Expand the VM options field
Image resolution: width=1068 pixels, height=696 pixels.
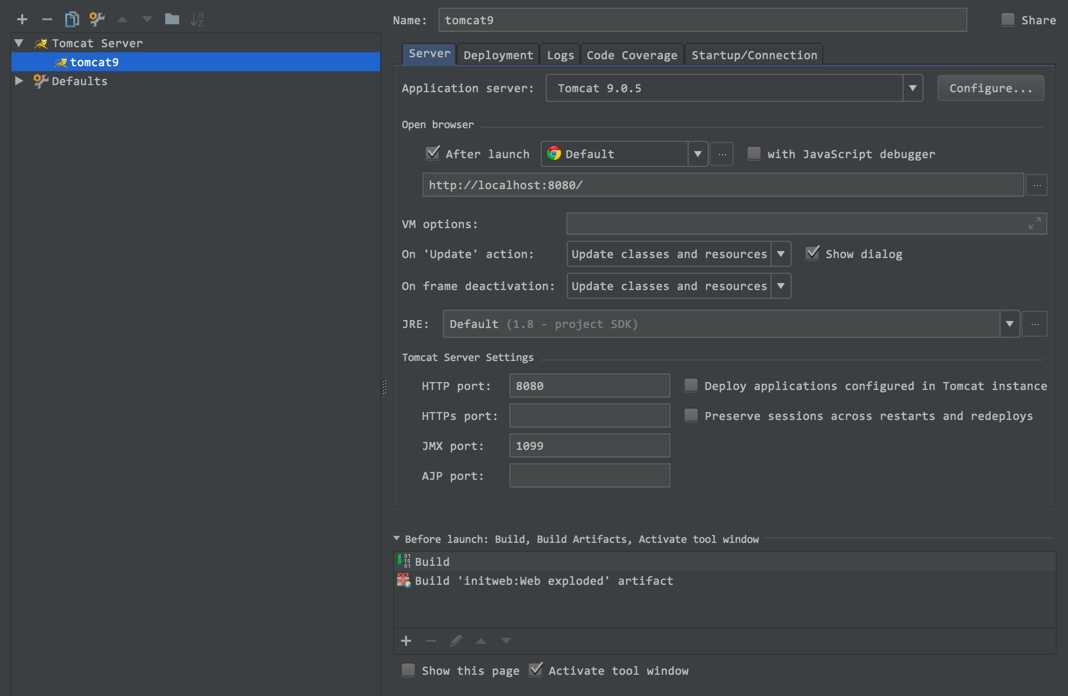click(x=1035, y=223)
